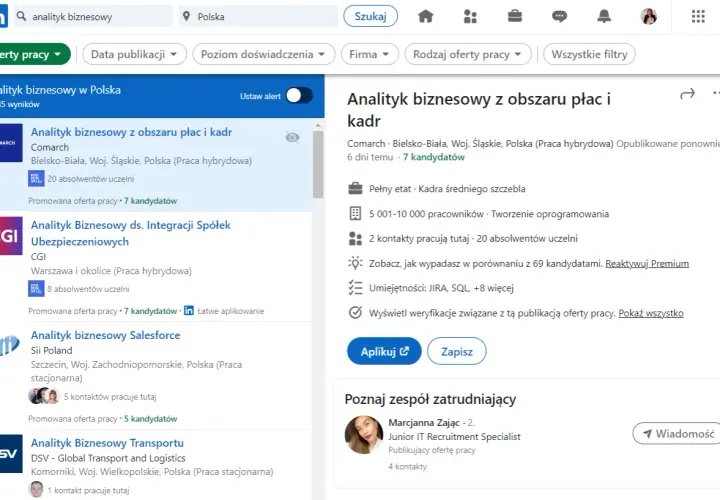Click the DSV company logo
The width and height of the screenshot is (720, 500).
pyautogui.click(x=11, y=454)
